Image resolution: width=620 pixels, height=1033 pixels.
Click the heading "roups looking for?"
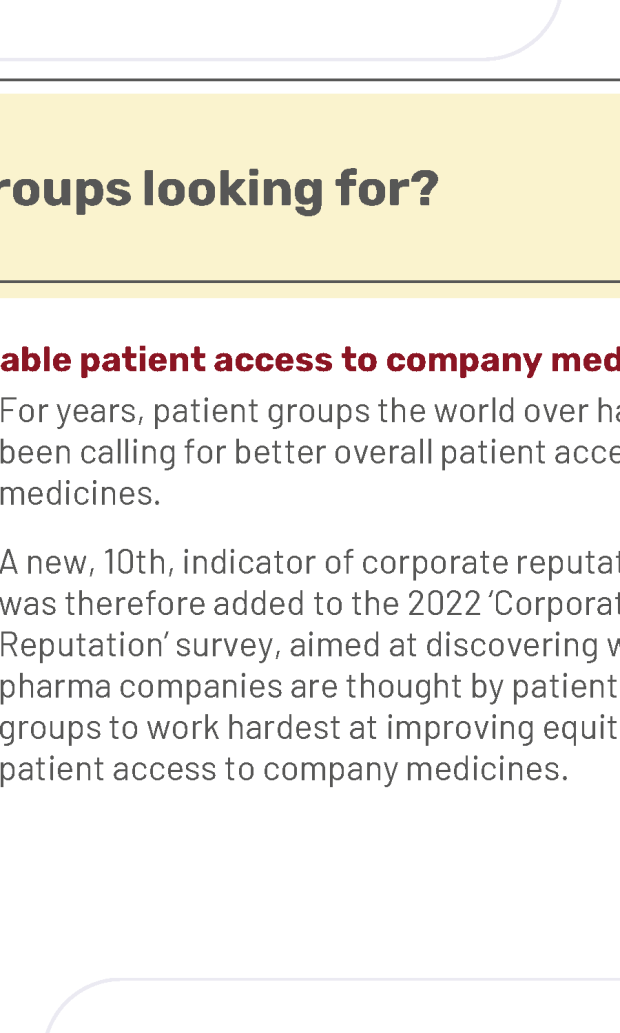219,190
